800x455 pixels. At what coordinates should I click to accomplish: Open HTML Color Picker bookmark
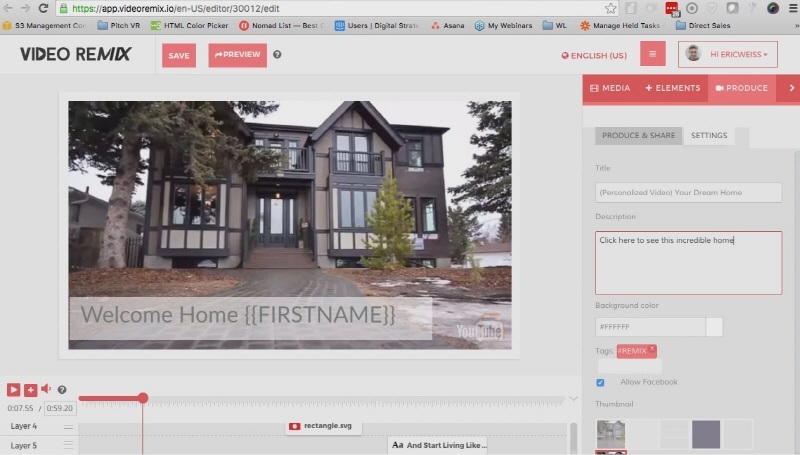[x=189, y=26]
